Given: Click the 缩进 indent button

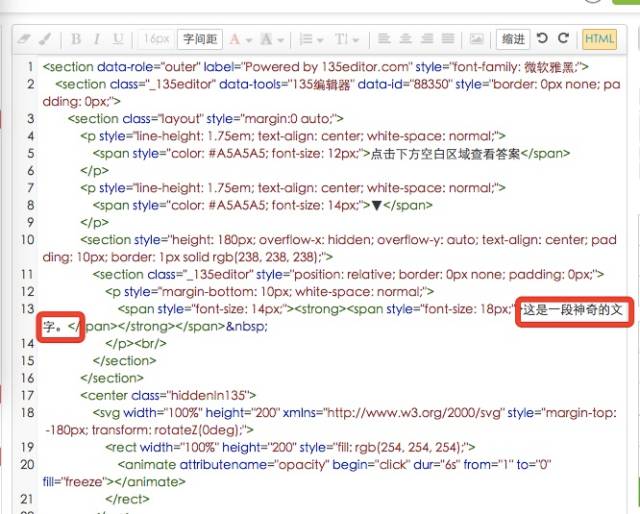Looking at the screenshot, I should point(513,39).
